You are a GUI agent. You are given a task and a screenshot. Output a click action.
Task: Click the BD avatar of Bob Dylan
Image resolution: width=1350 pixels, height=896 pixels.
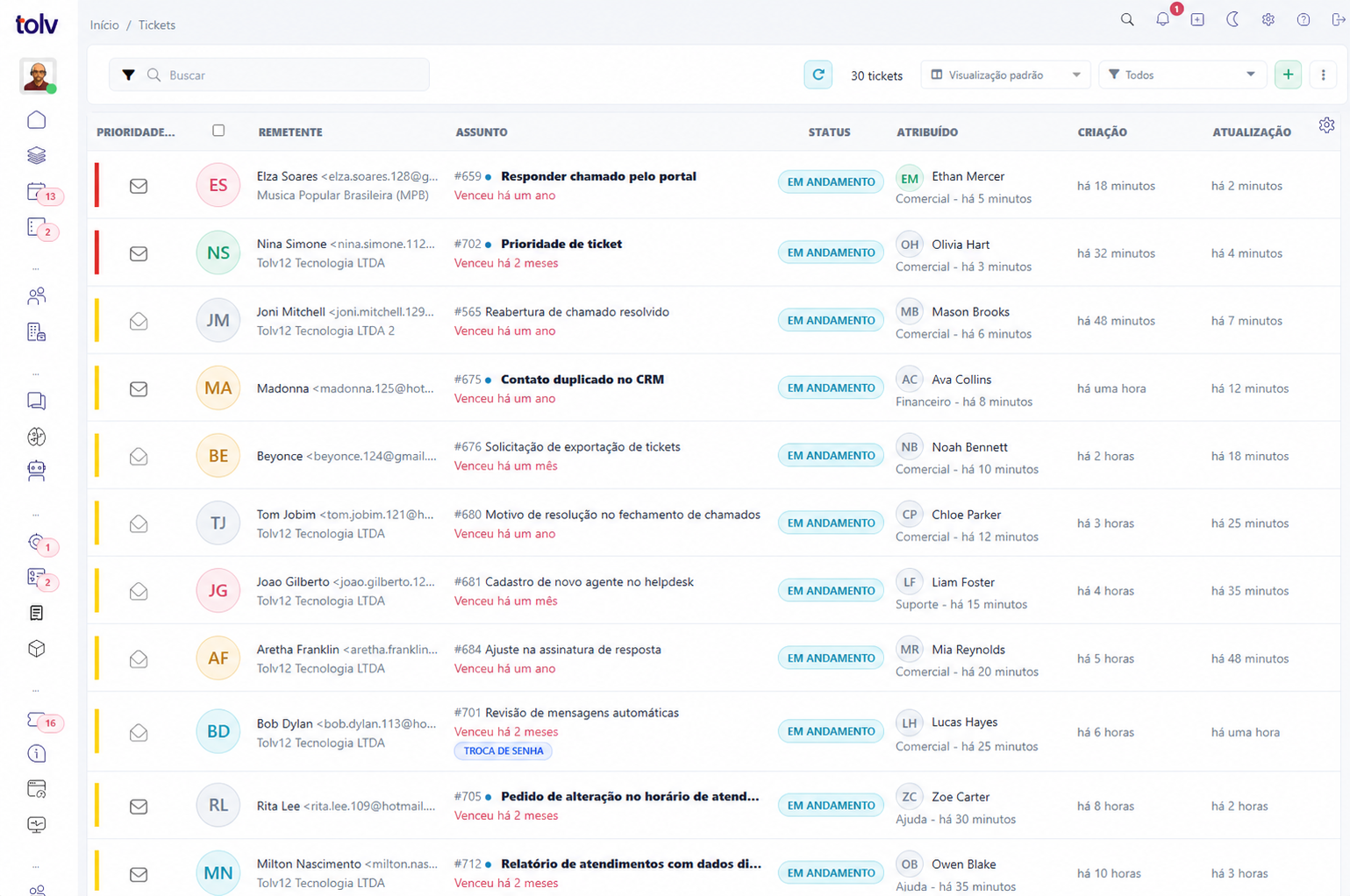(x=218, y=731)
